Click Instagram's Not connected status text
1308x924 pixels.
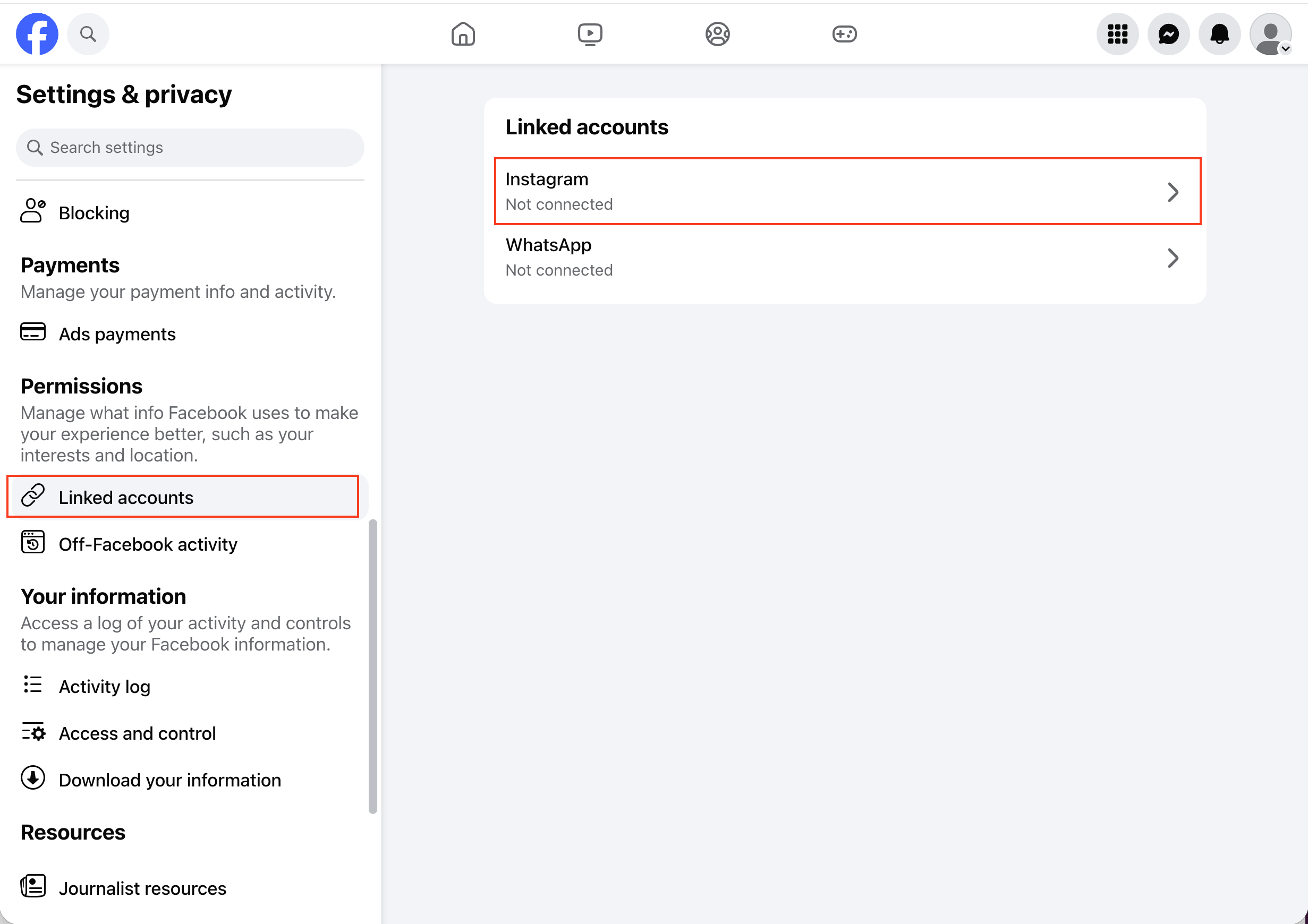click(x=559, y=204)
